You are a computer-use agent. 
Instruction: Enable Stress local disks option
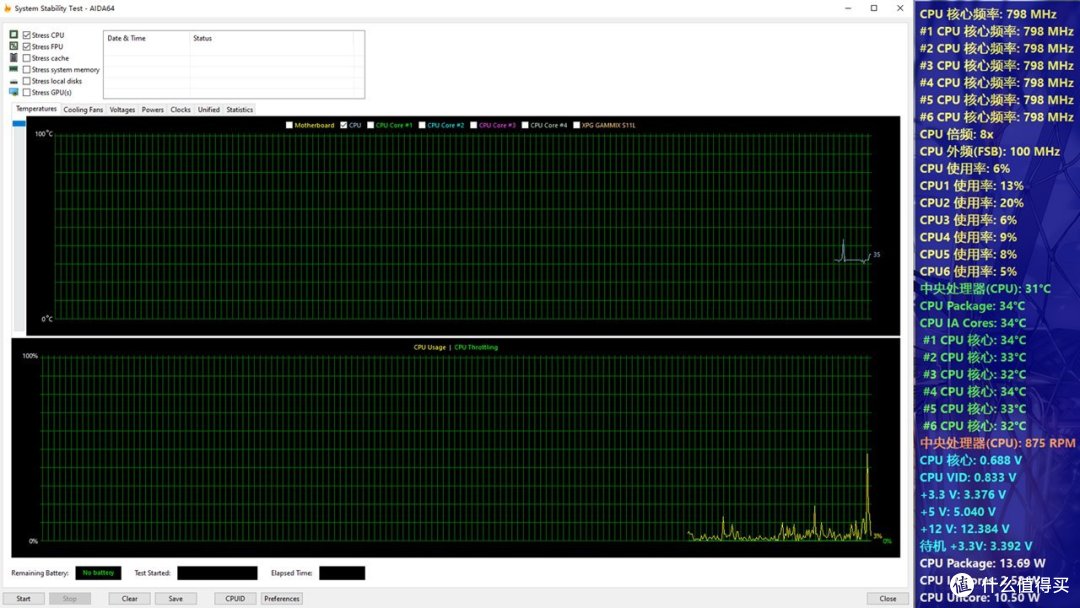pos(26,81)
